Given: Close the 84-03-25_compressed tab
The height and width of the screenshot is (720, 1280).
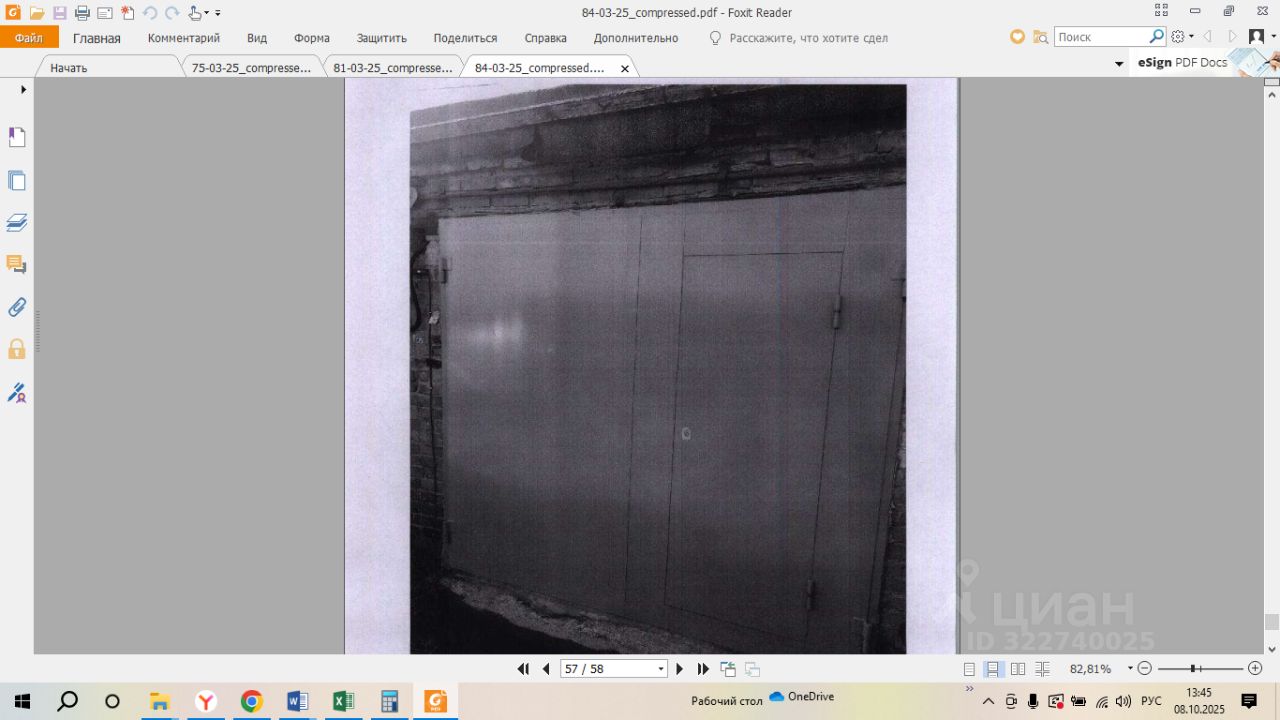Looking at the screenshot, I should click(625, 69).
